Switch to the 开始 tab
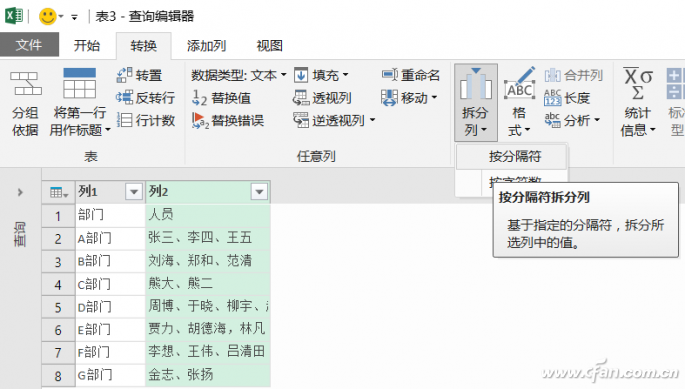Image resolution: width=685 pixels, height=389 pixels. point(86,45)
